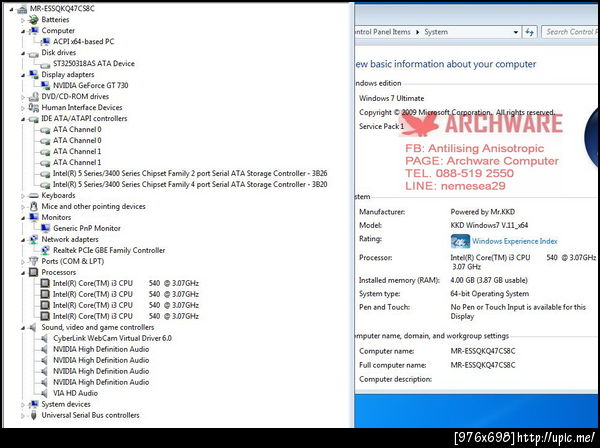This screenshot has height=448, width=600.
Task: Click the DVD/CD-ROM drives icon
Action: pos(34,96)
